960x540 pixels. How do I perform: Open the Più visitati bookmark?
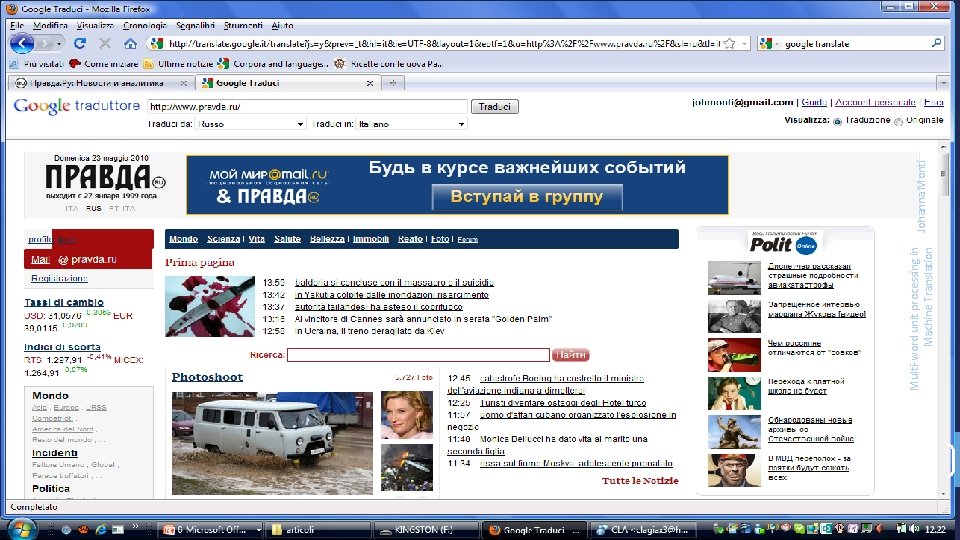[37, 64]
